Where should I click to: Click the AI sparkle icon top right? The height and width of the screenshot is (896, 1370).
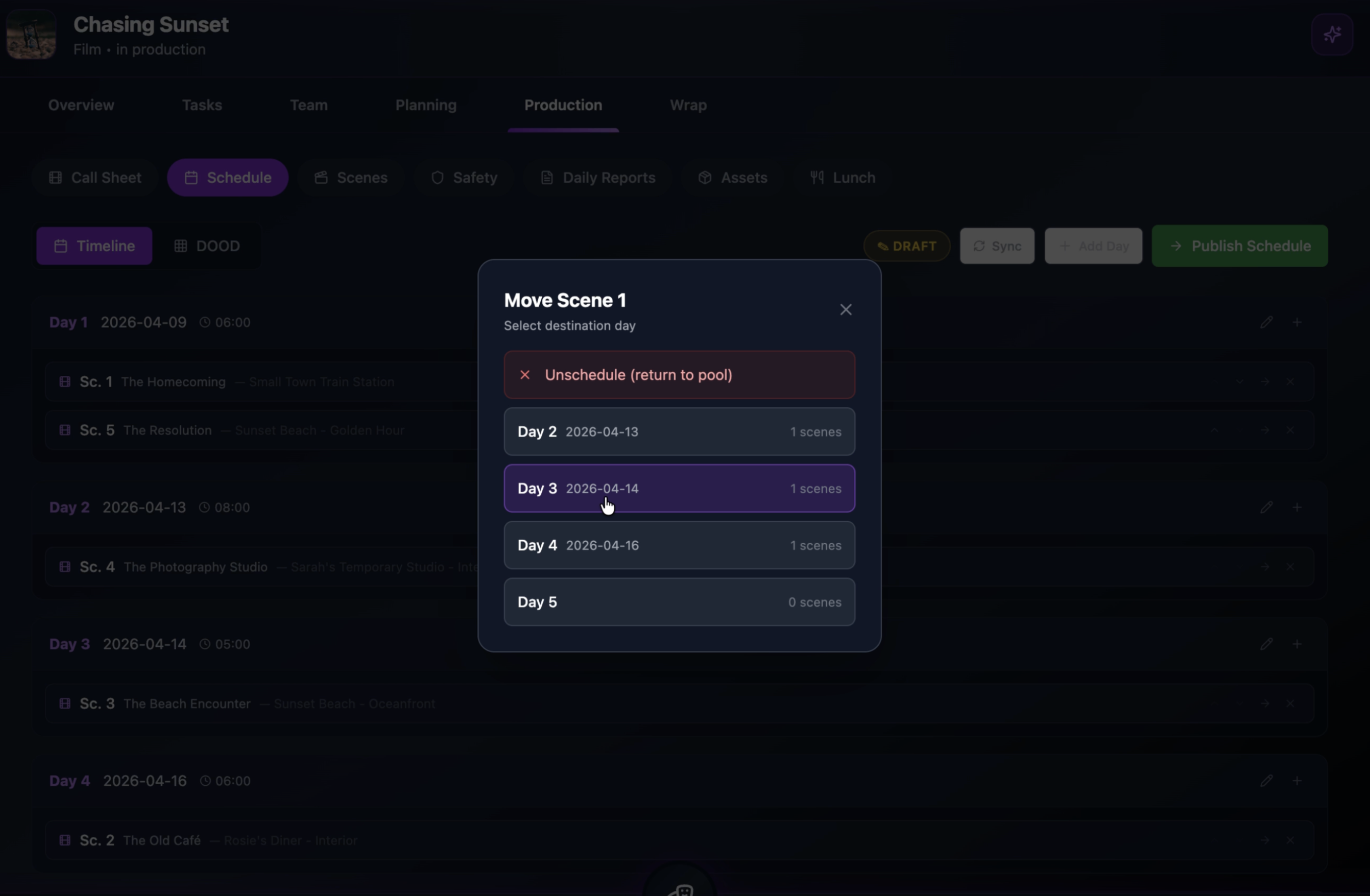click(1331, 35)
